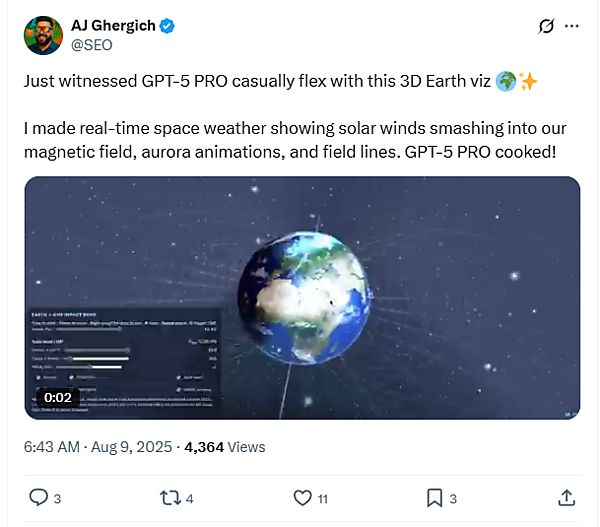
Task: Like the tweet with heart icon
Action: pyautogui.click(x=302, y=497)
